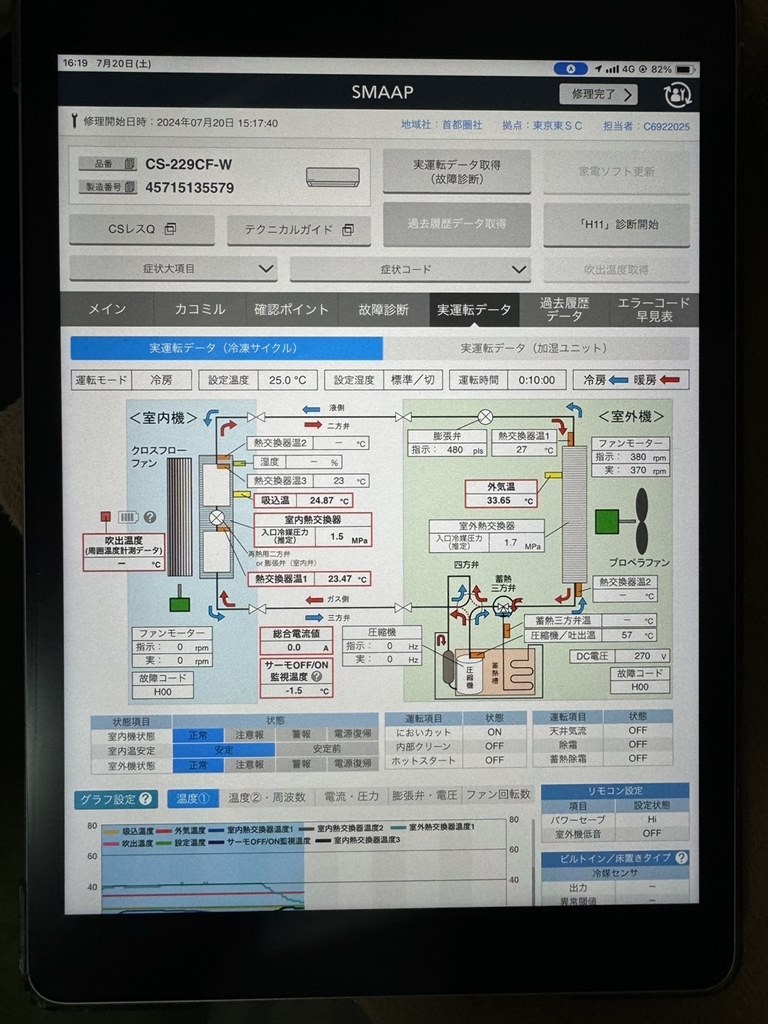Tap the help icon beside グラフ設定
The height and width of the screenshot is (1024, 768).
pyautogui.click(x=146, y=798)
